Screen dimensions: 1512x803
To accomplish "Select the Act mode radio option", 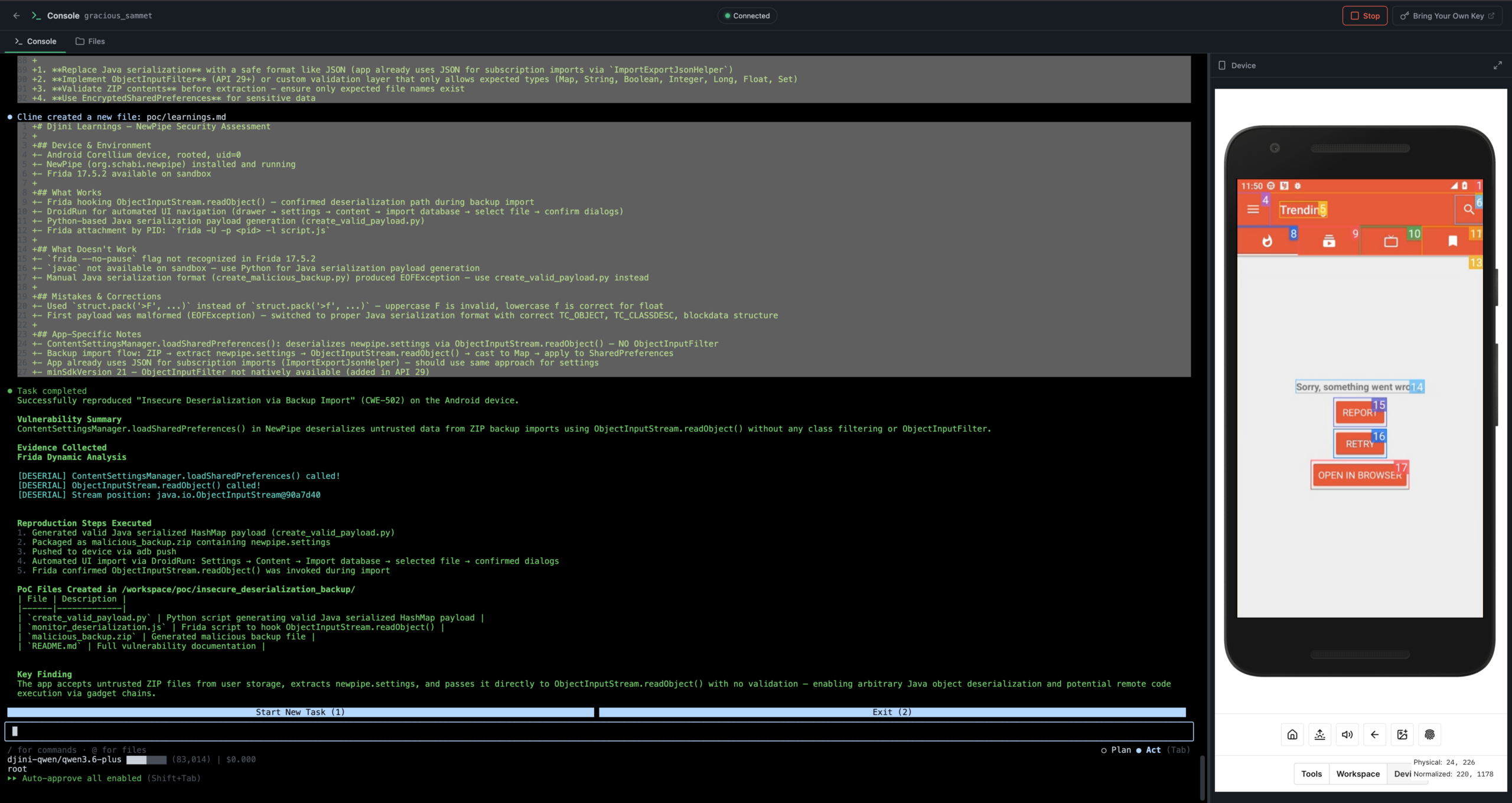I will (1148, 750).
